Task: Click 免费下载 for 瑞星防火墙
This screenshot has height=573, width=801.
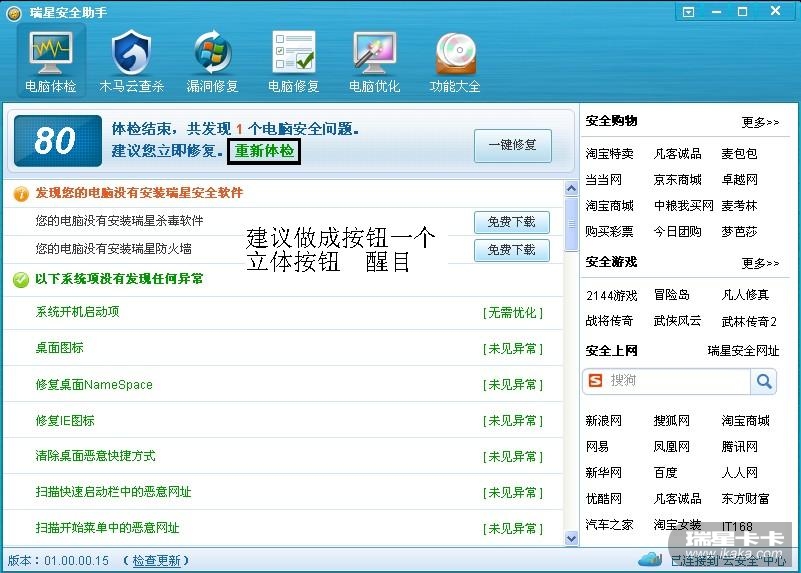Action: [511, 250]
